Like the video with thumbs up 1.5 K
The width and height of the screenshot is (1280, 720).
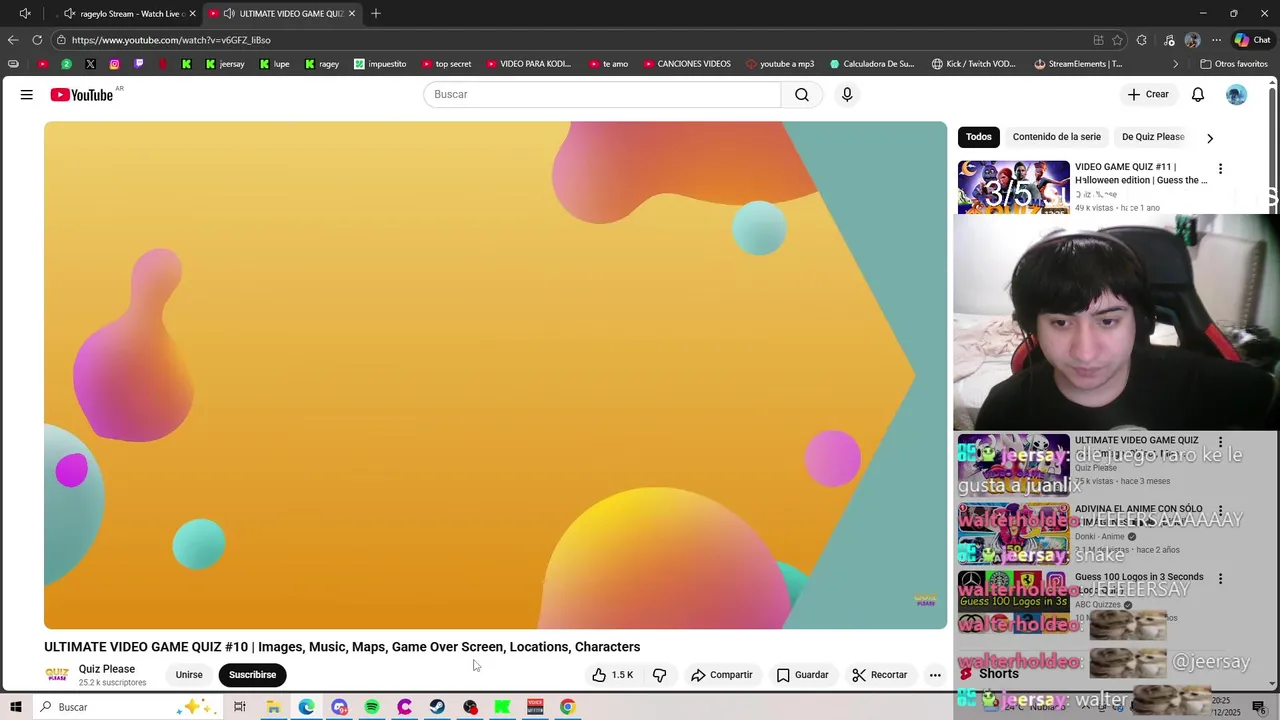pos(613,675)
